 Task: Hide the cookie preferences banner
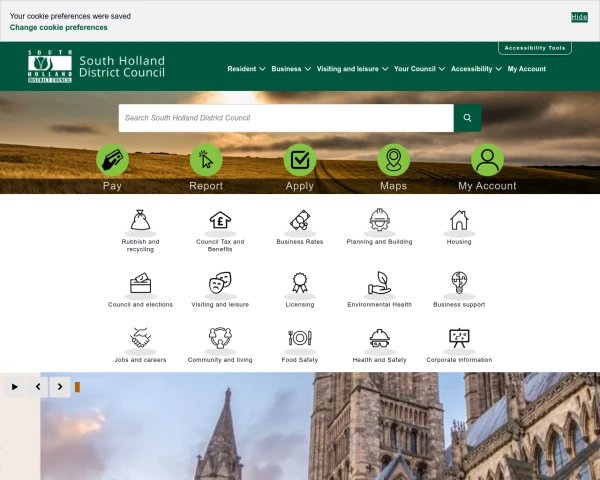pos(579,17)
